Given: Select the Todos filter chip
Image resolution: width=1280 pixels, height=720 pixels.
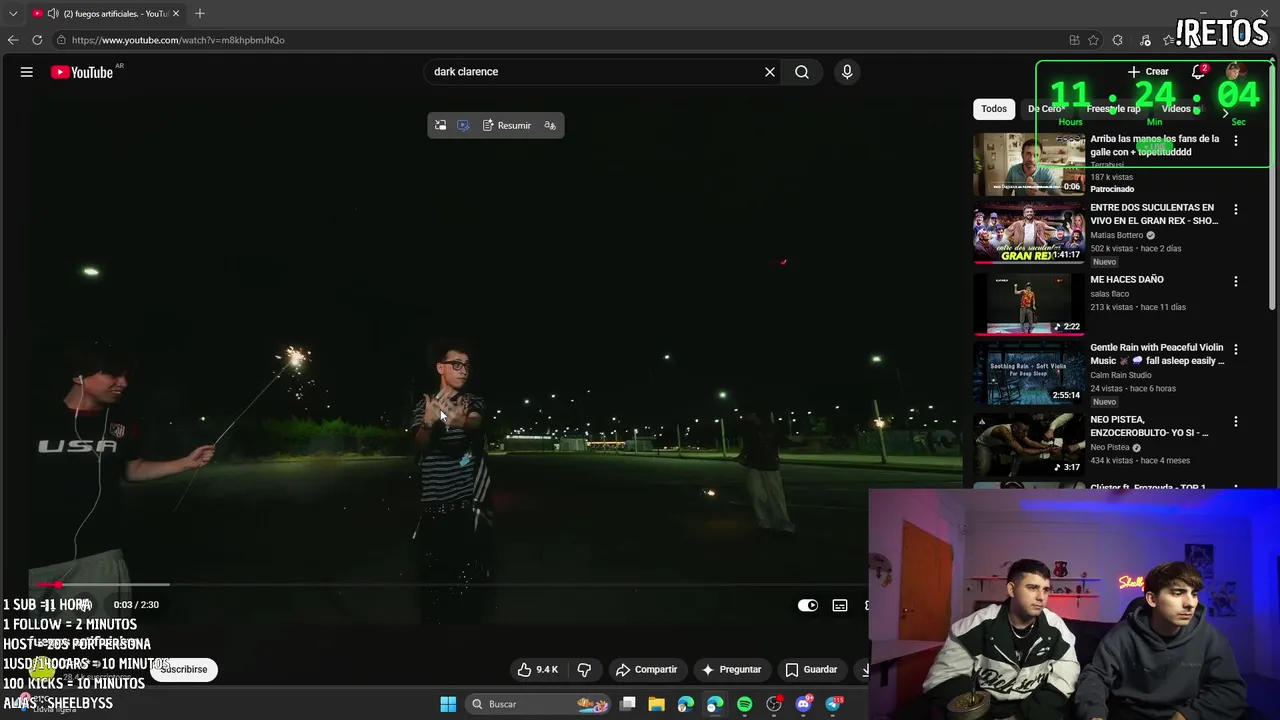Looking at the screenshot, I should point(994,109).
